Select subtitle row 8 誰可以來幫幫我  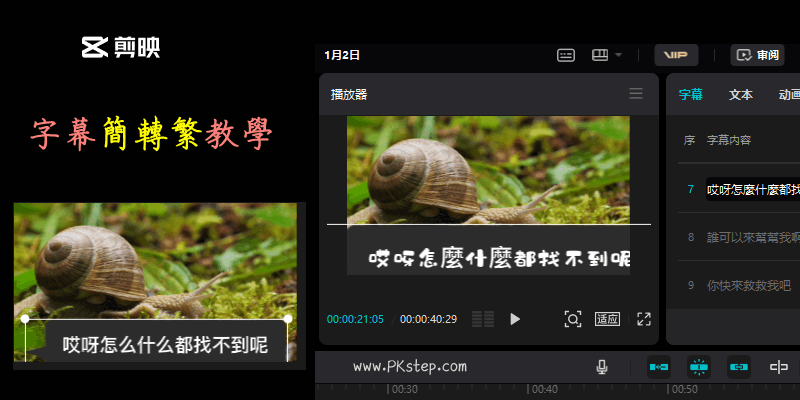tap(753, 237)
